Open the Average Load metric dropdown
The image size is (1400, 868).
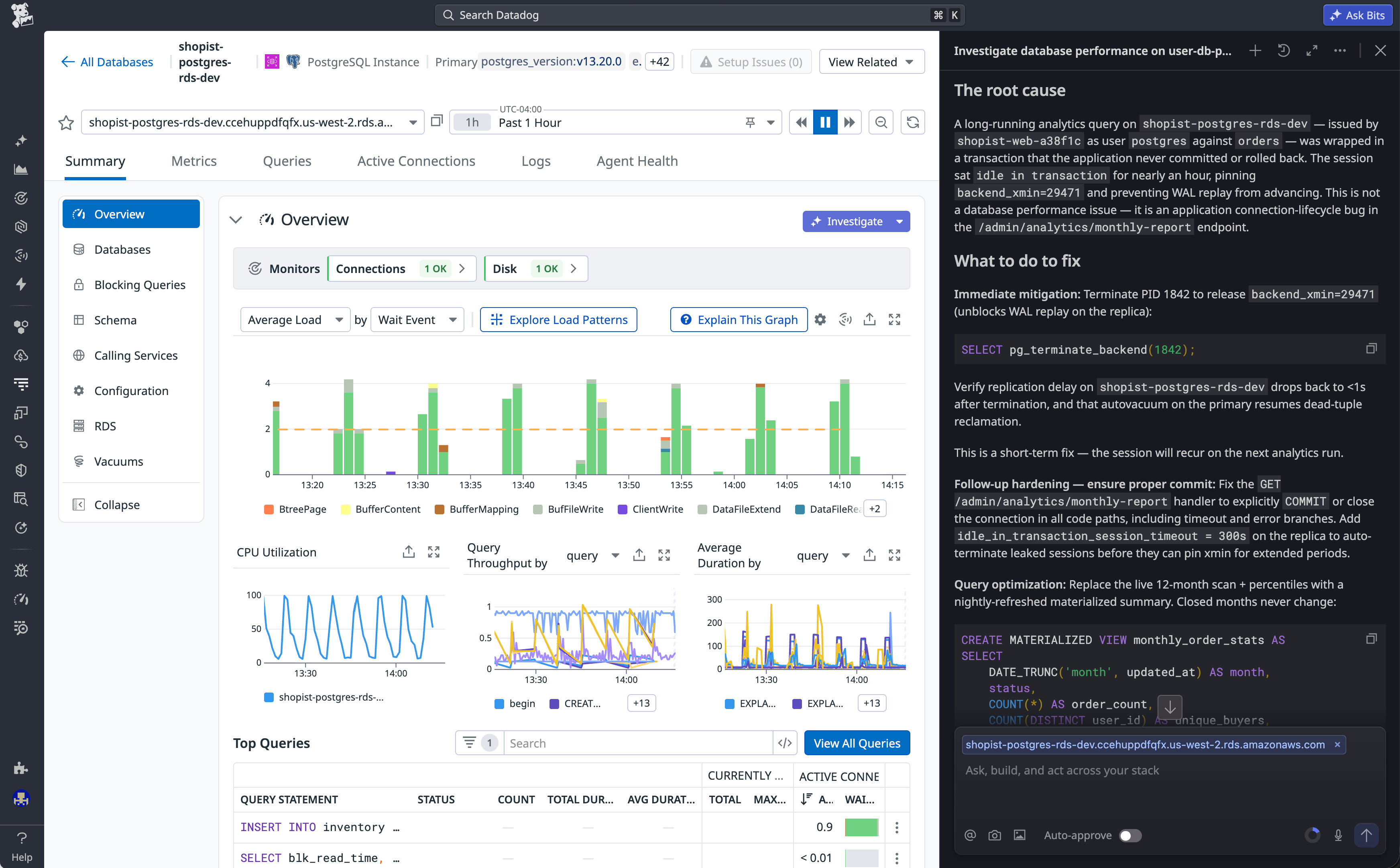coord(295,320)
